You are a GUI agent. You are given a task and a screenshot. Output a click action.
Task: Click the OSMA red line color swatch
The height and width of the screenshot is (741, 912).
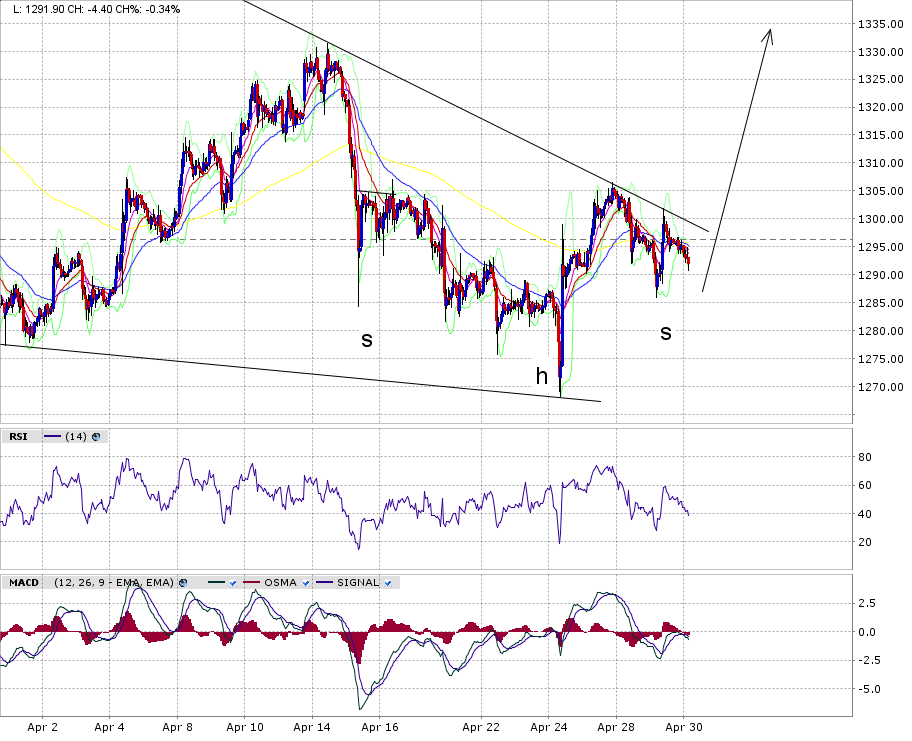point(252,583)
